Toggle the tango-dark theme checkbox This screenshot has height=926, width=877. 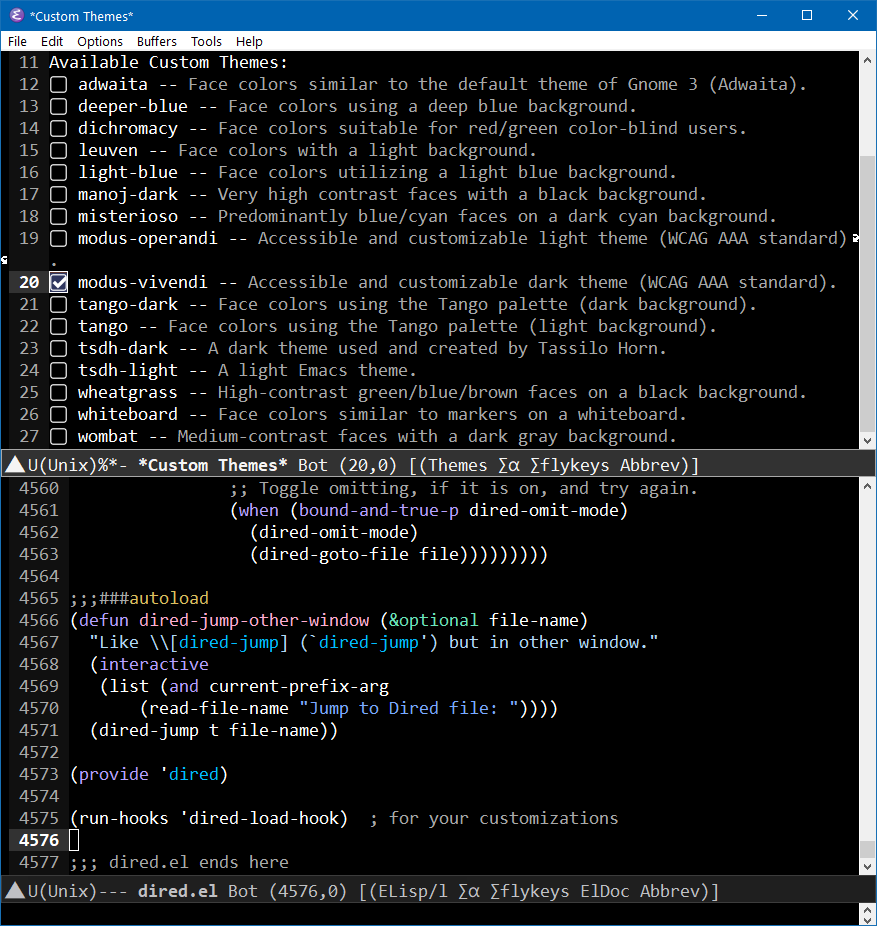click(58, 305)
